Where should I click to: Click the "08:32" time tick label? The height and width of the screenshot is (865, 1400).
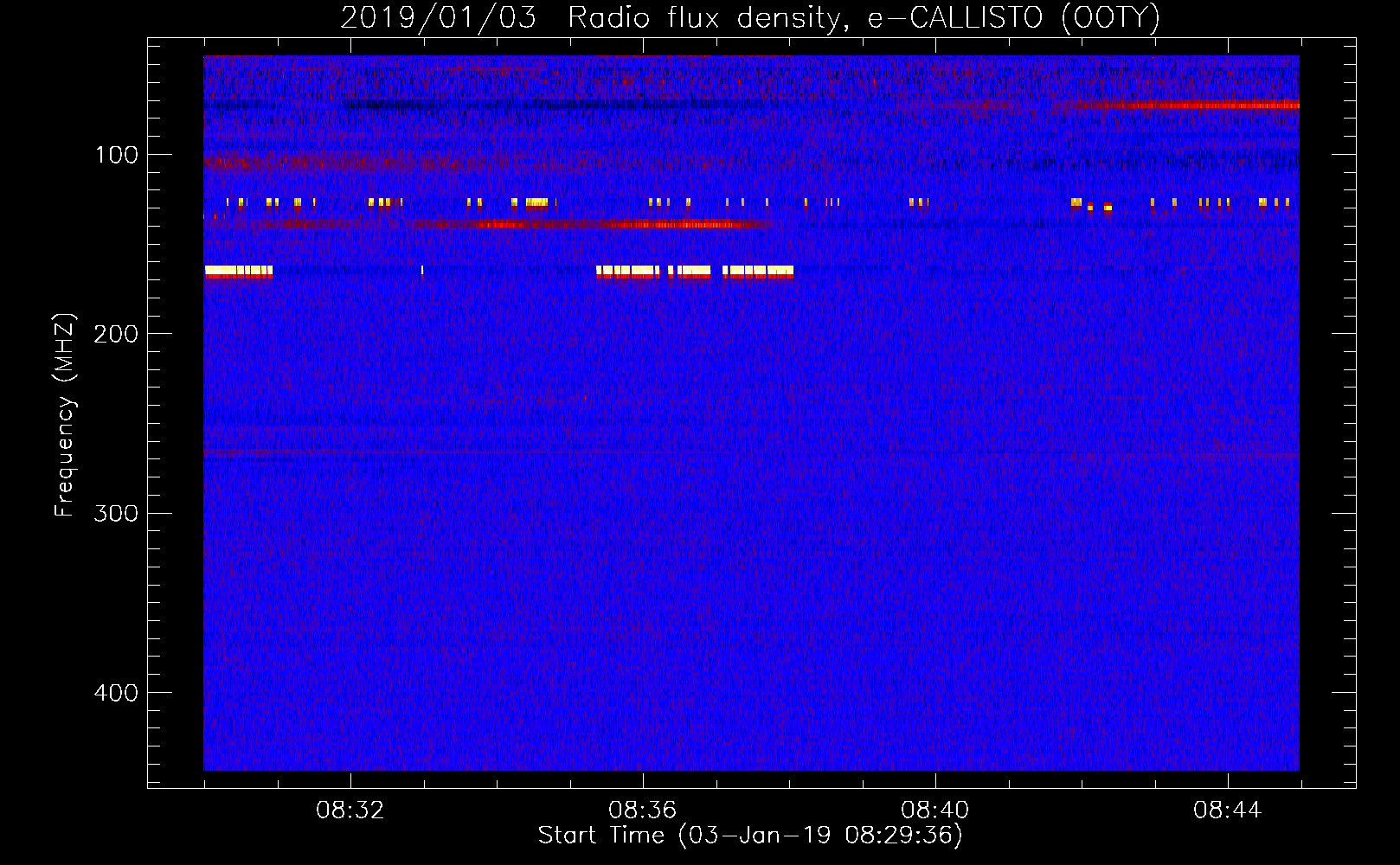coord(350,811)
